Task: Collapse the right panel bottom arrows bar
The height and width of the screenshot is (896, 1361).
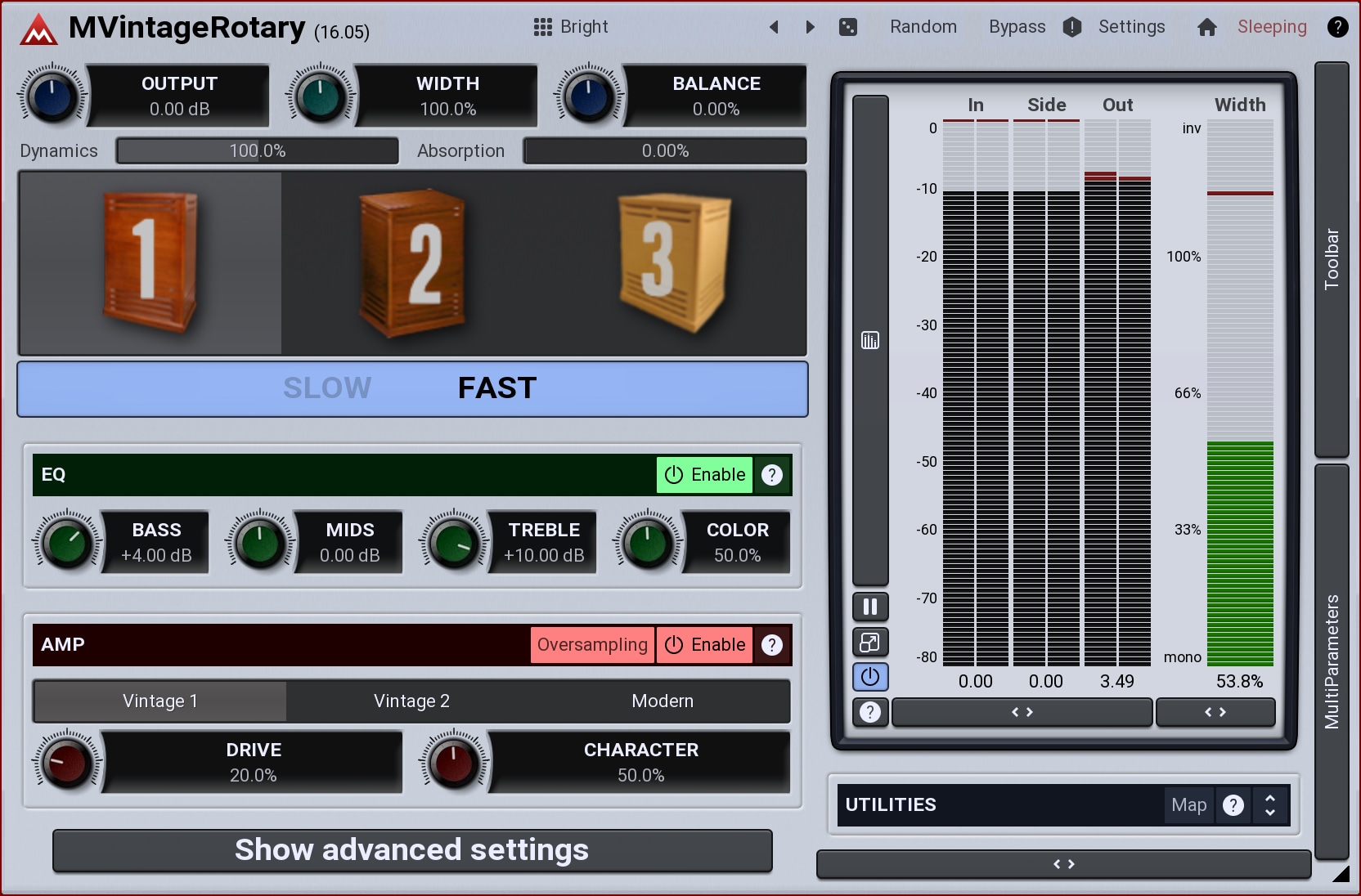Action: (1064, 864)
